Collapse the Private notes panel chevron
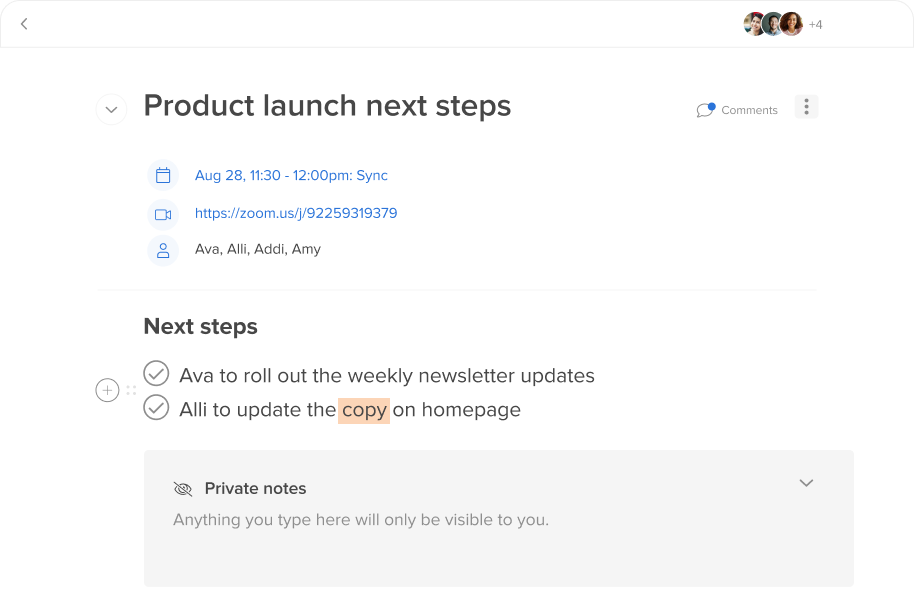914x610 pixels. coord(806,483)
